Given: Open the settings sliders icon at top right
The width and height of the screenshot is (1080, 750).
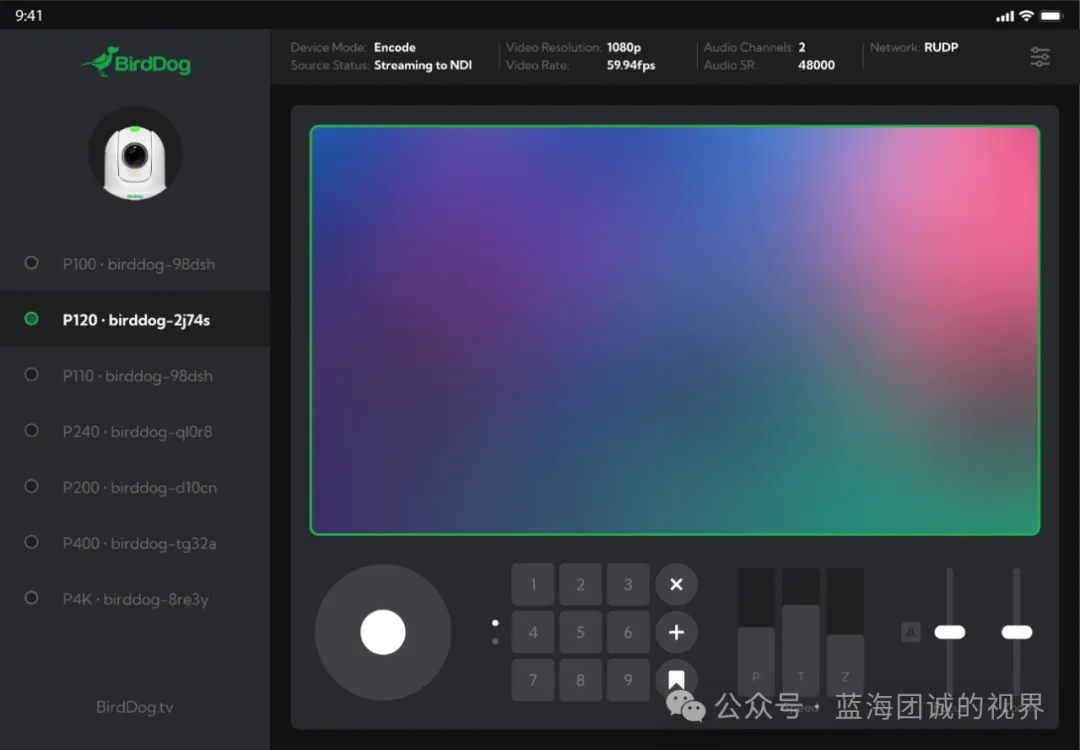Looking at the screenshot, I should pos(1040,57).
